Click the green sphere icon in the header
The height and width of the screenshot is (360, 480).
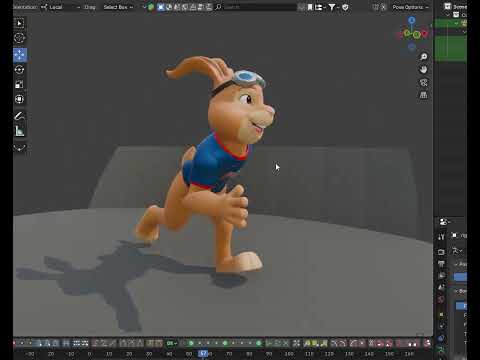coord(151,7)
